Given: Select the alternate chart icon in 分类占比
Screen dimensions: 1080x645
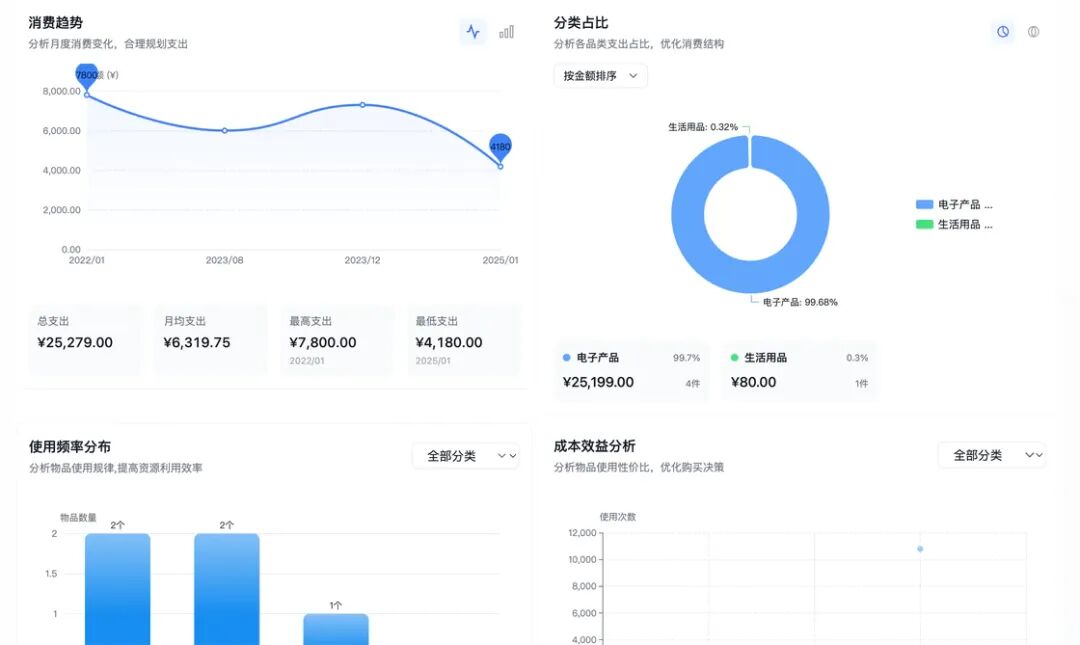Looking at the screenshot, I should (x=1033, y=32).
